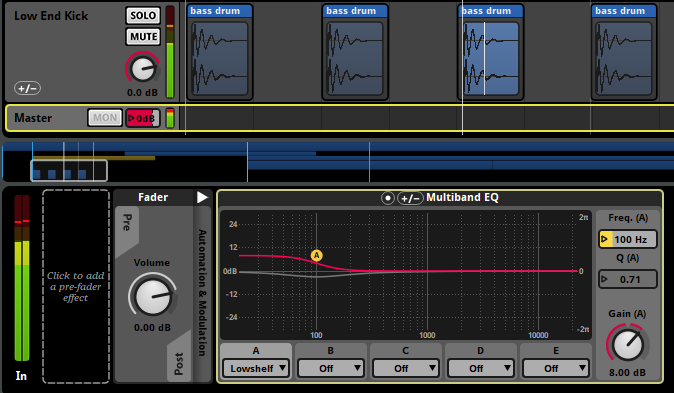The height and width of the screenshot is (393, 674).
Task: Open the band C Off dropdown
Action: pos(405,368)
